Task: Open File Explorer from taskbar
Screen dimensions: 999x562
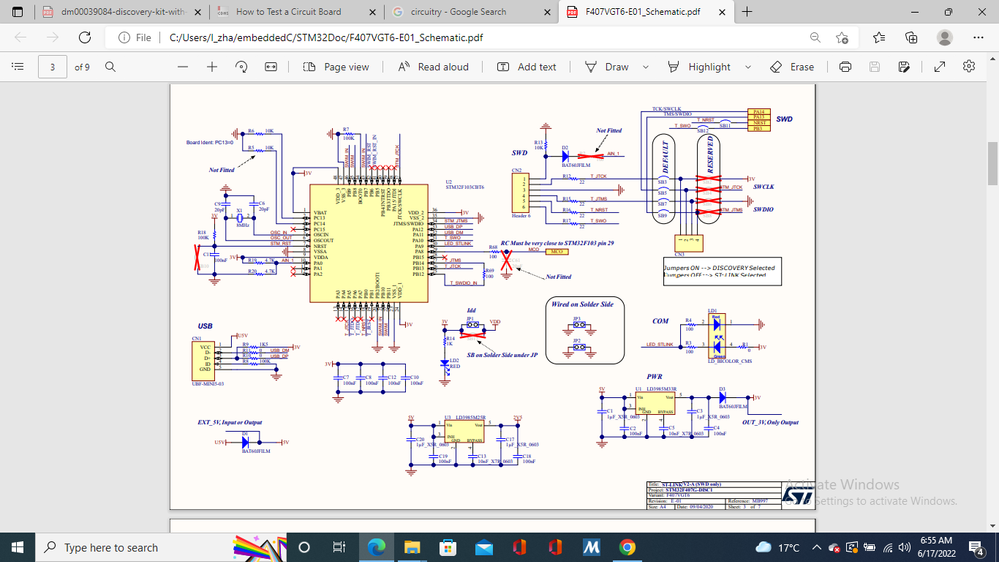Action: (x=412, y=547)
